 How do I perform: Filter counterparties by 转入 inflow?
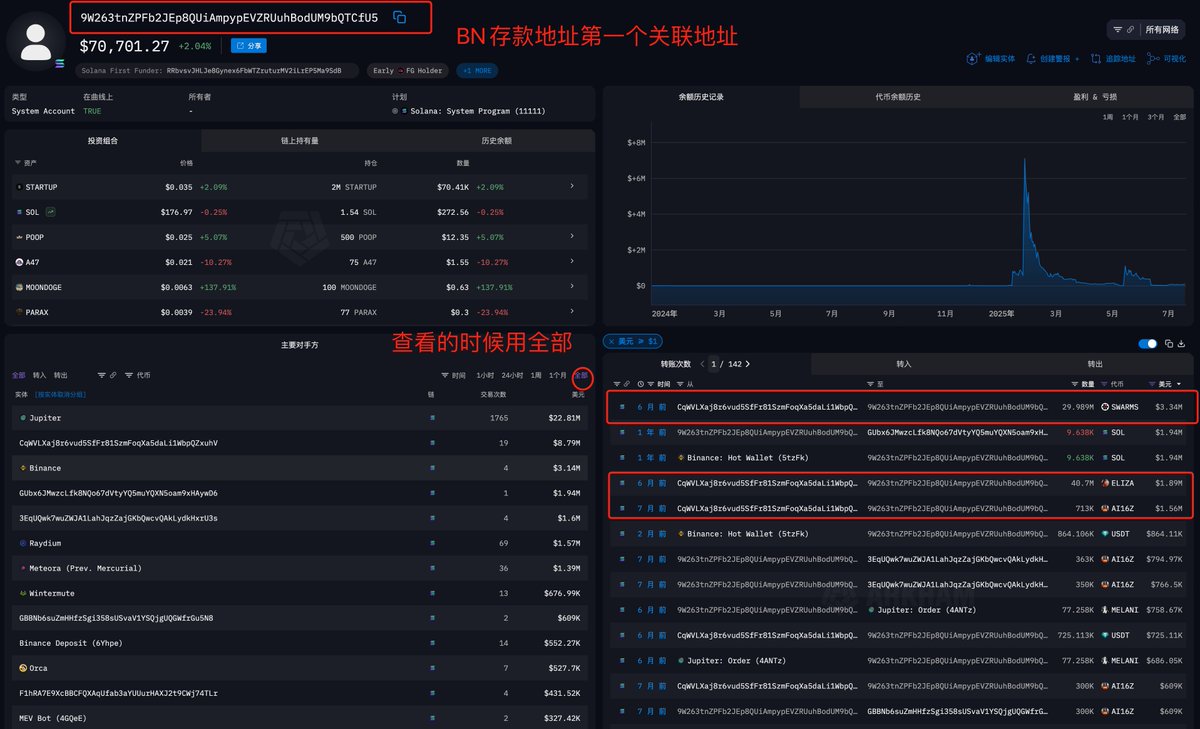pyautogui.click(x=39, y=375)
